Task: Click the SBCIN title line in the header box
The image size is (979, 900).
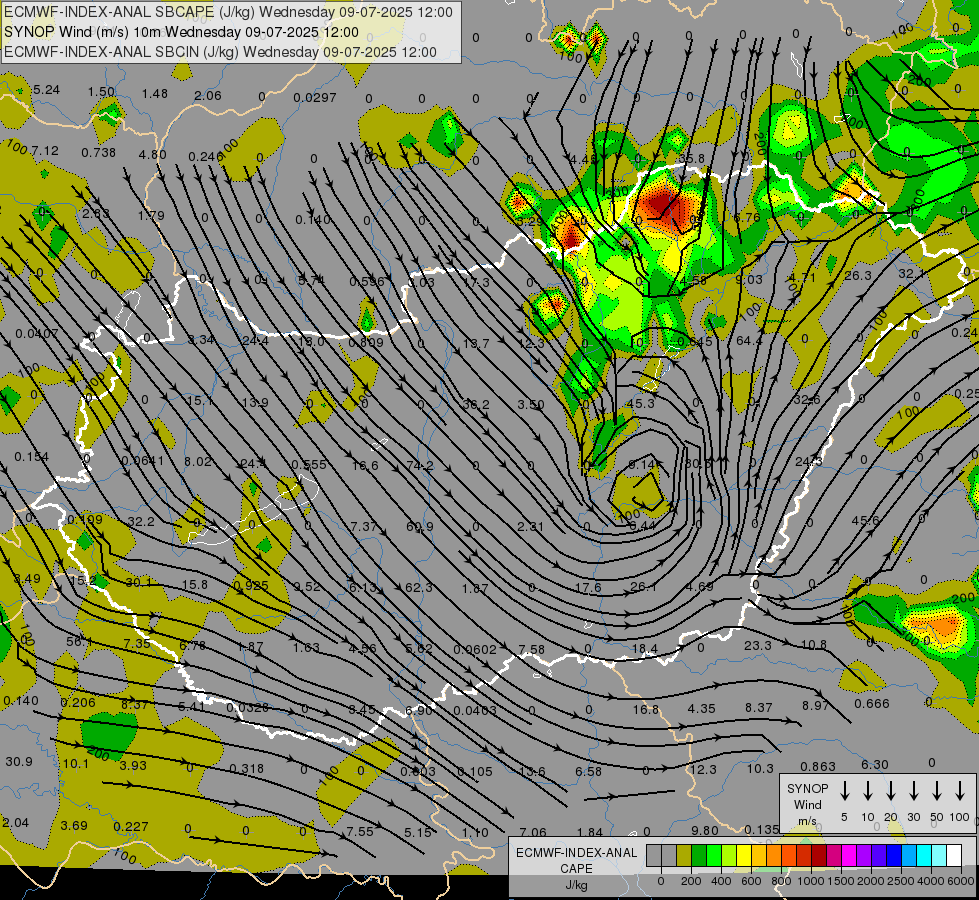Action: point(220,52)
